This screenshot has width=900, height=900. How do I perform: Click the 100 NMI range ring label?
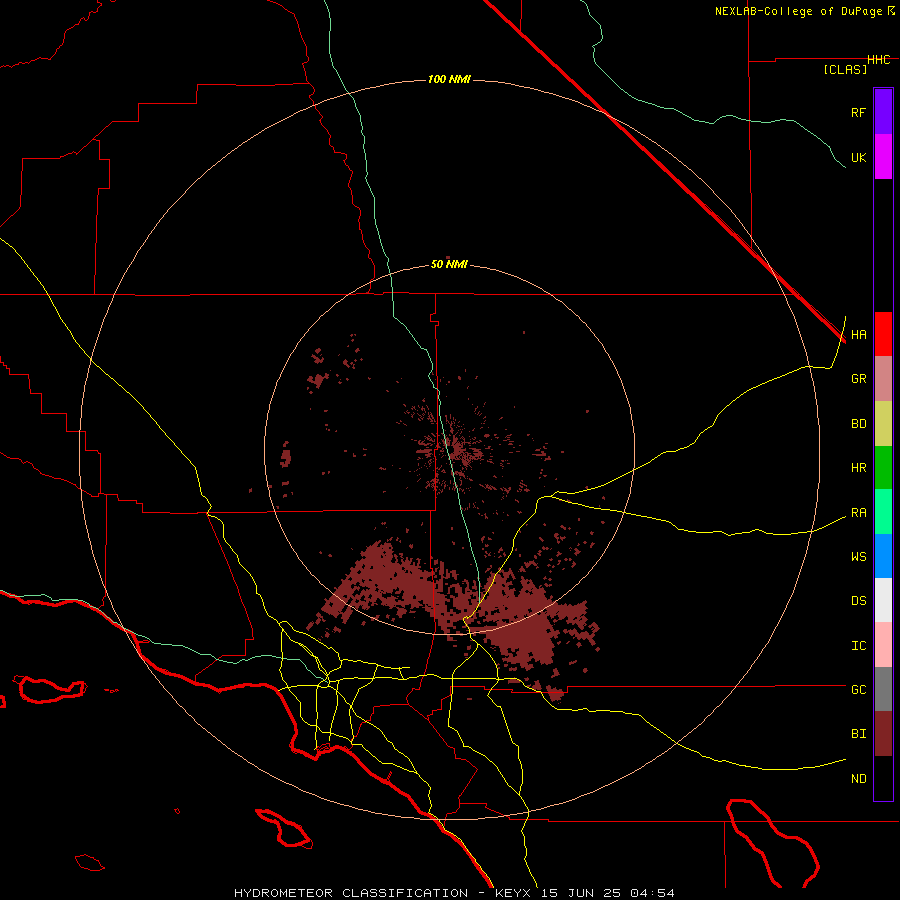(449, 79)
